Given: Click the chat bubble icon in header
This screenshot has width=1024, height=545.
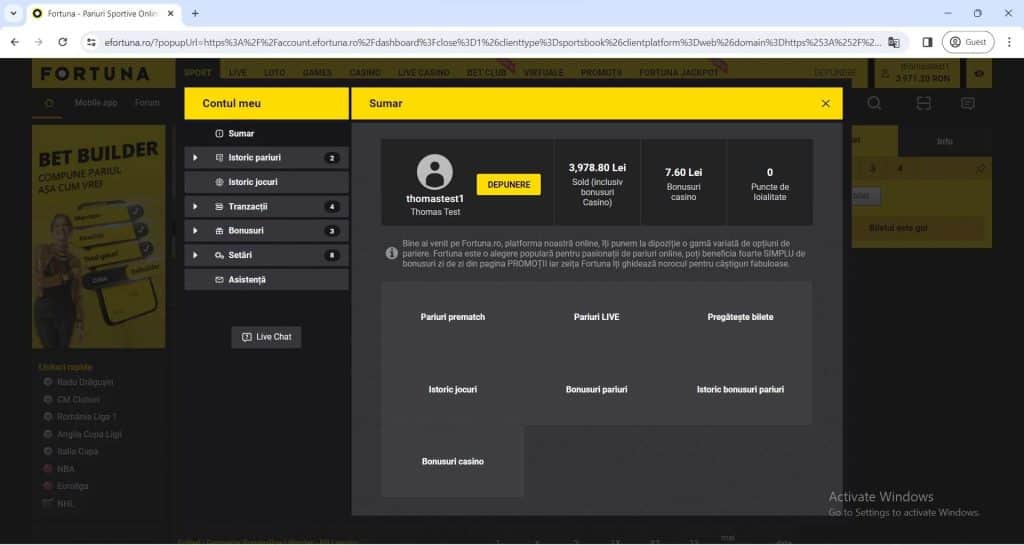Looking at the screenshot, I should [x=968, y=103].
